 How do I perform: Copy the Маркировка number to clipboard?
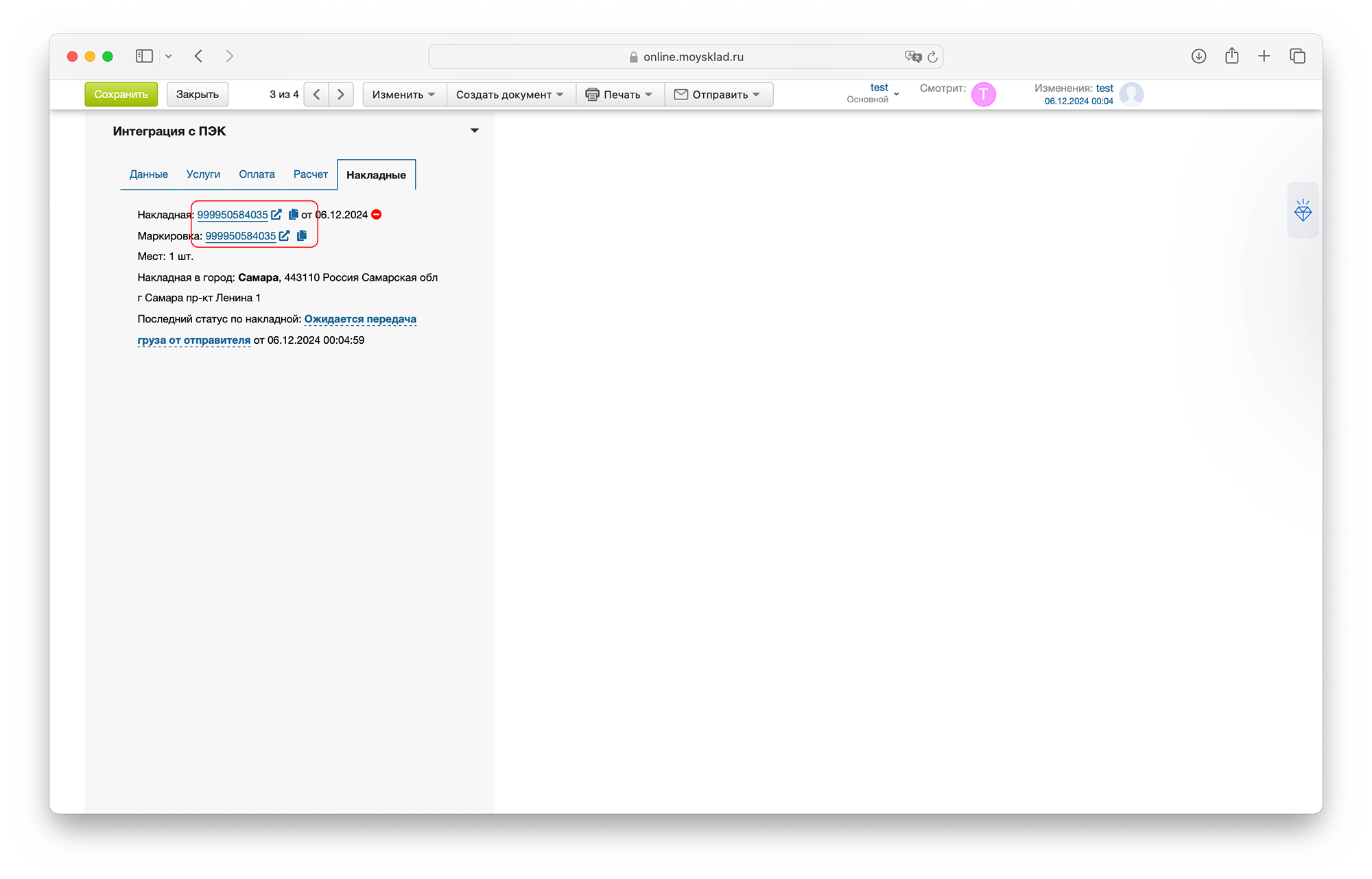301,235
